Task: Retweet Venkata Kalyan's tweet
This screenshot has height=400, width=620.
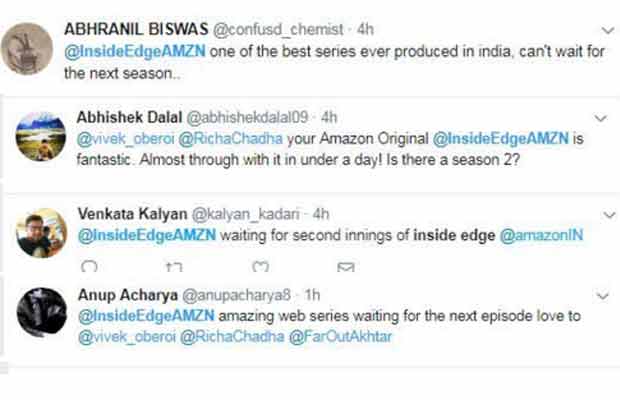Action: [174, 266]
